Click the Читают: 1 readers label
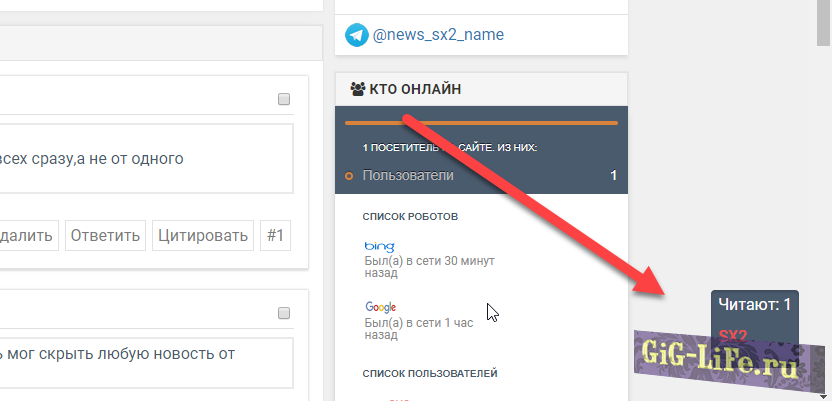 pos(755,304)
